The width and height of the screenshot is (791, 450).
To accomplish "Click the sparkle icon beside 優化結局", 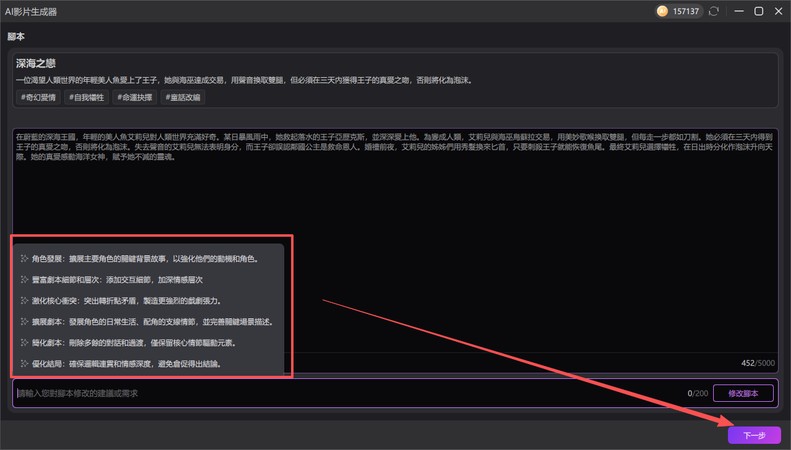I will click(23, 363).
